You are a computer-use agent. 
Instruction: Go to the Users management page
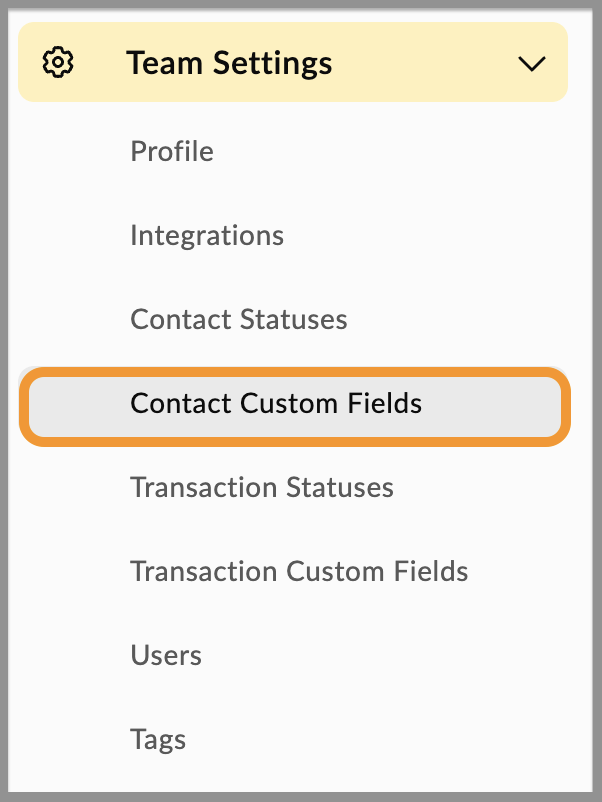click(165, 656)
